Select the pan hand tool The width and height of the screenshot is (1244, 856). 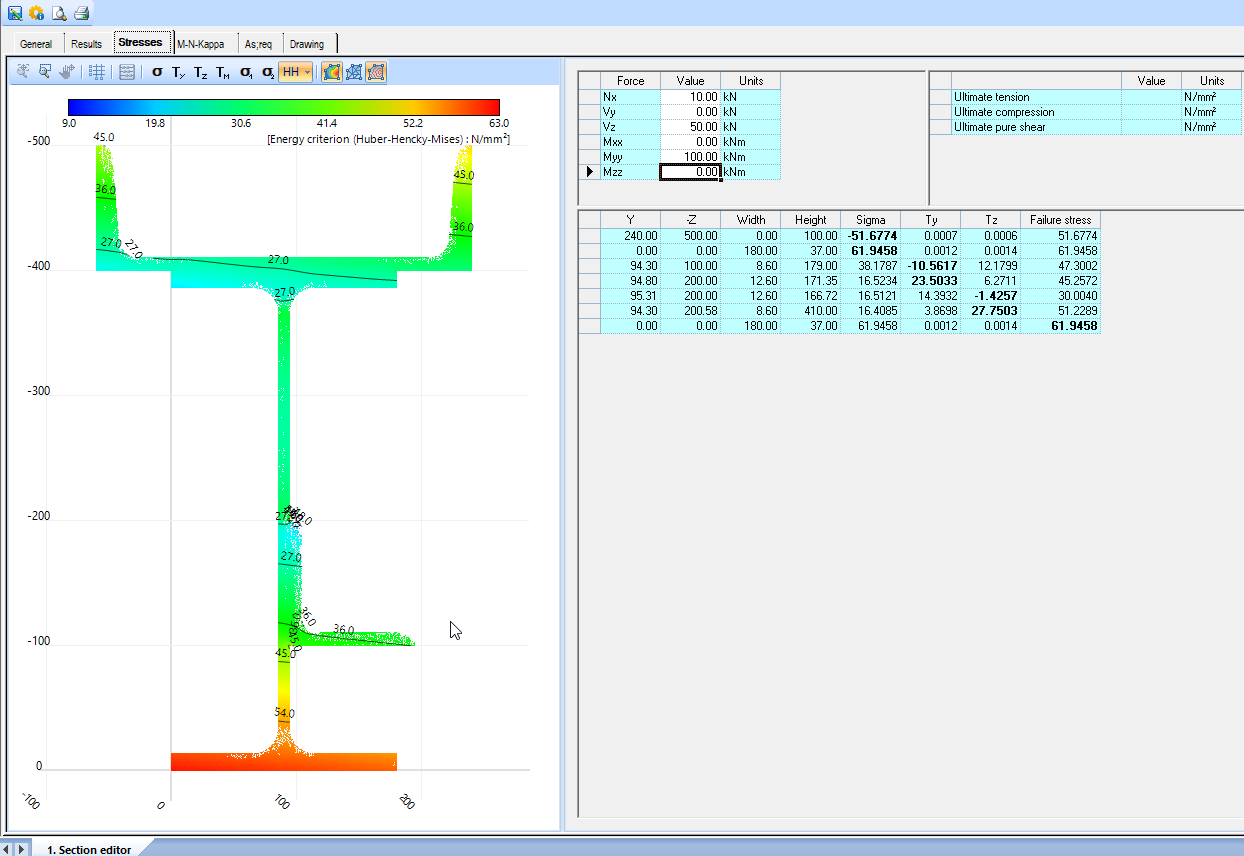pos(68,72)
